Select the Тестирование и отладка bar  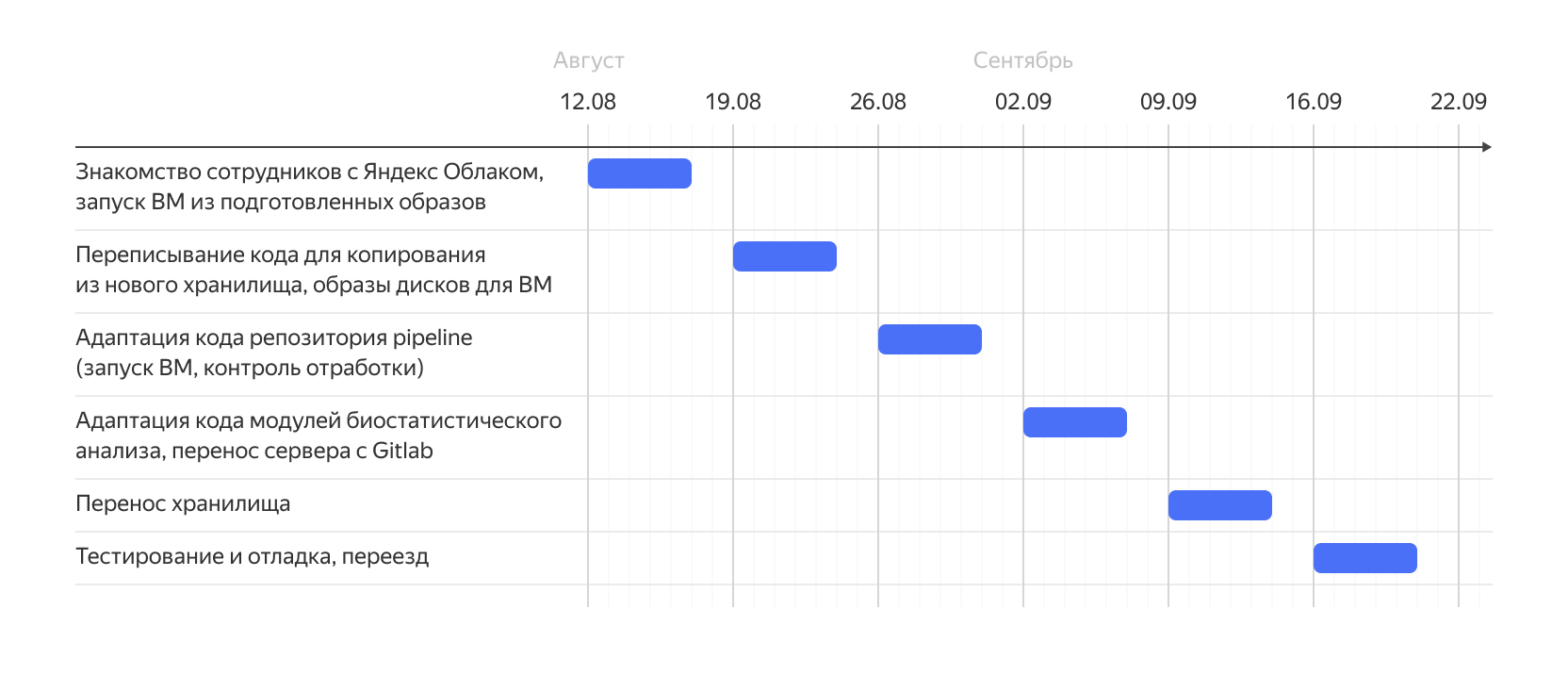pos(1364,558)
